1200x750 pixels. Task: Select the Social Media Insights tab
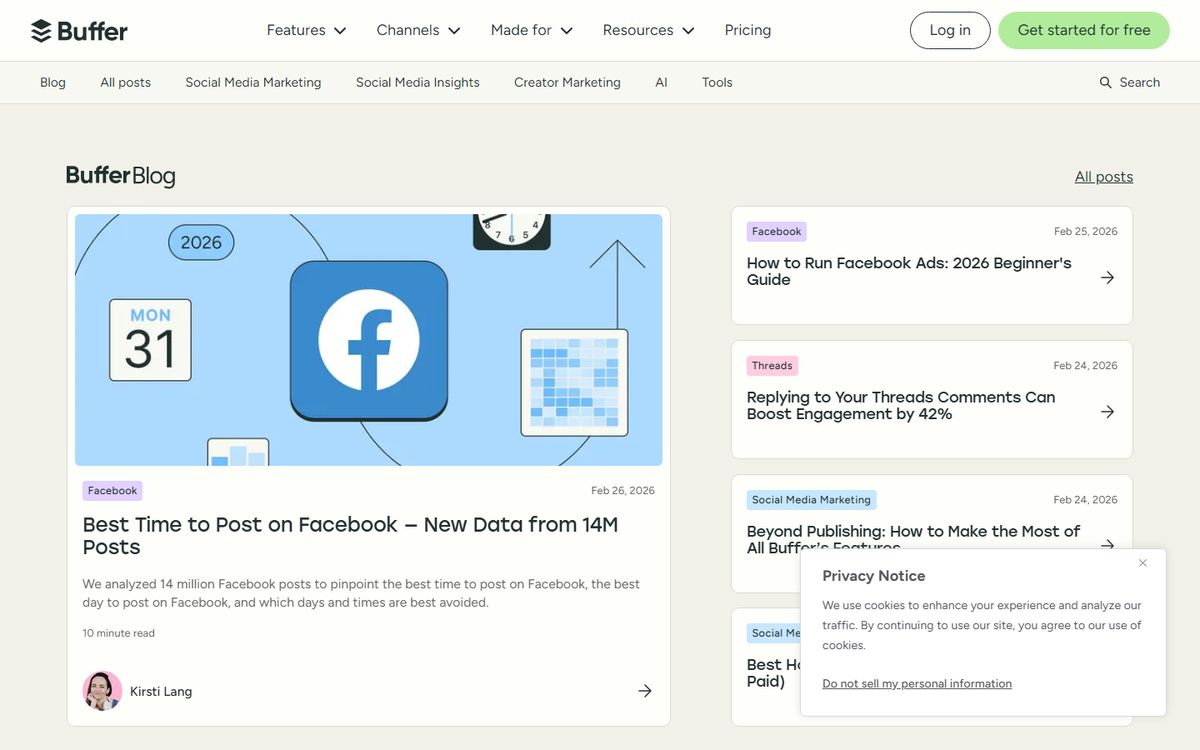417,83
